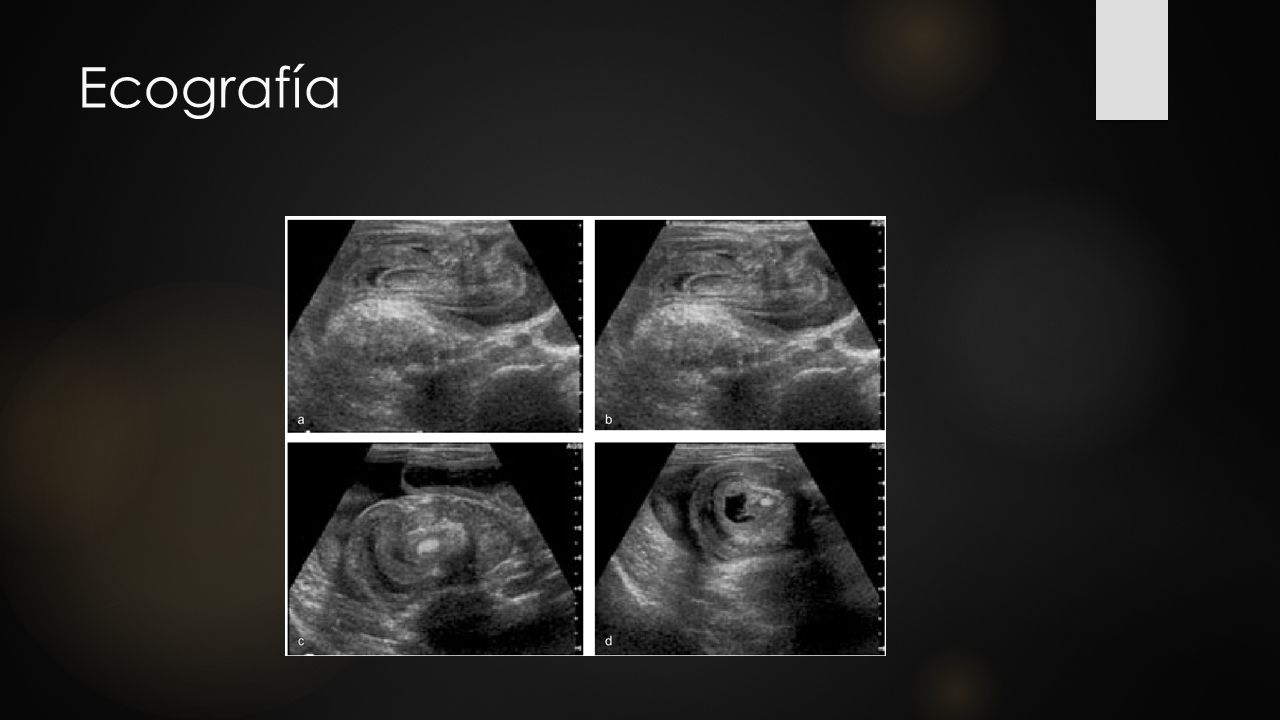Select ultrasound panel b

coord(739,326)
